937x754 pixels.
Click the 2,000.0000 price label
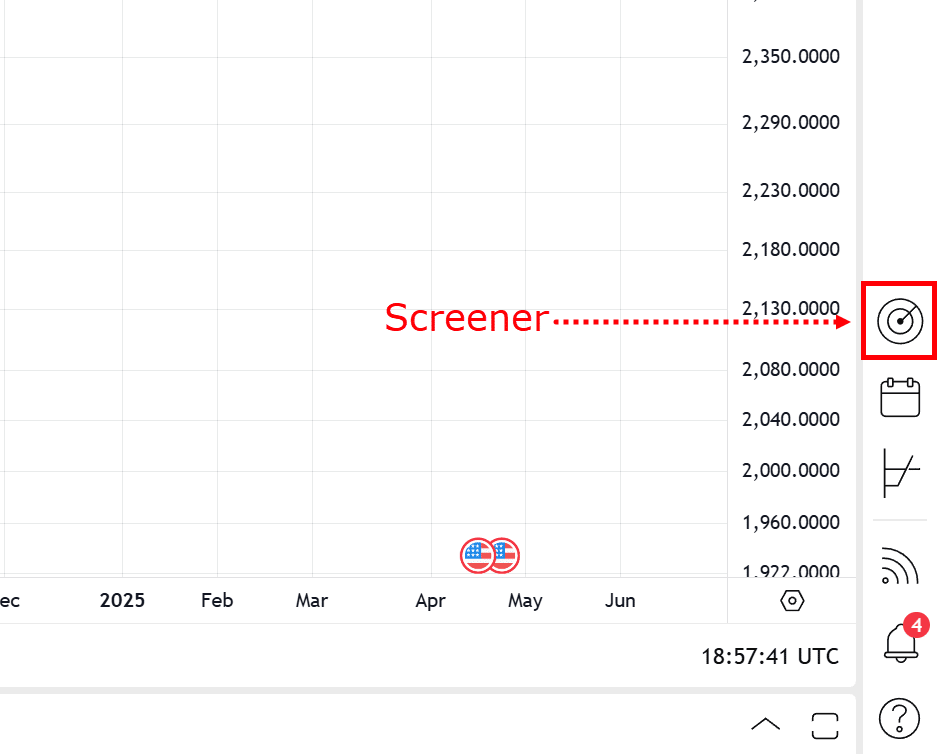click(x=791, y=471)
